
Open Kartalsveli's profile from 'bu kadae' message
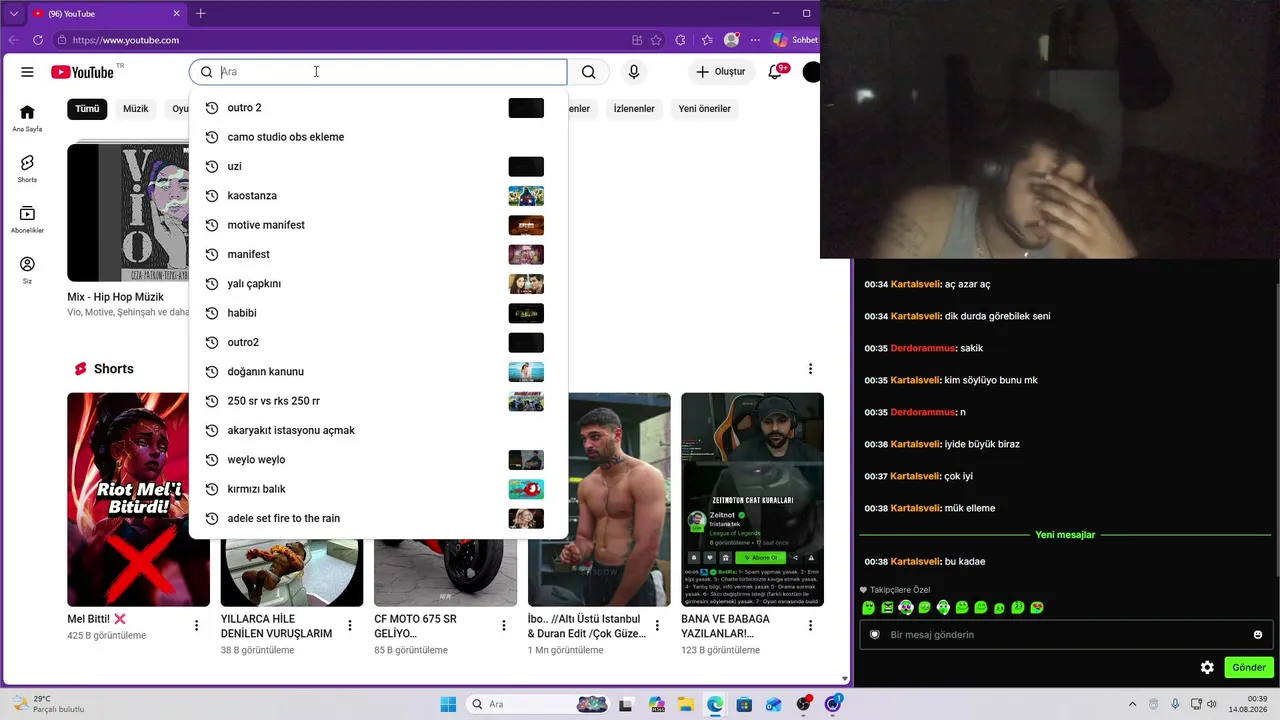pos(915,562)
